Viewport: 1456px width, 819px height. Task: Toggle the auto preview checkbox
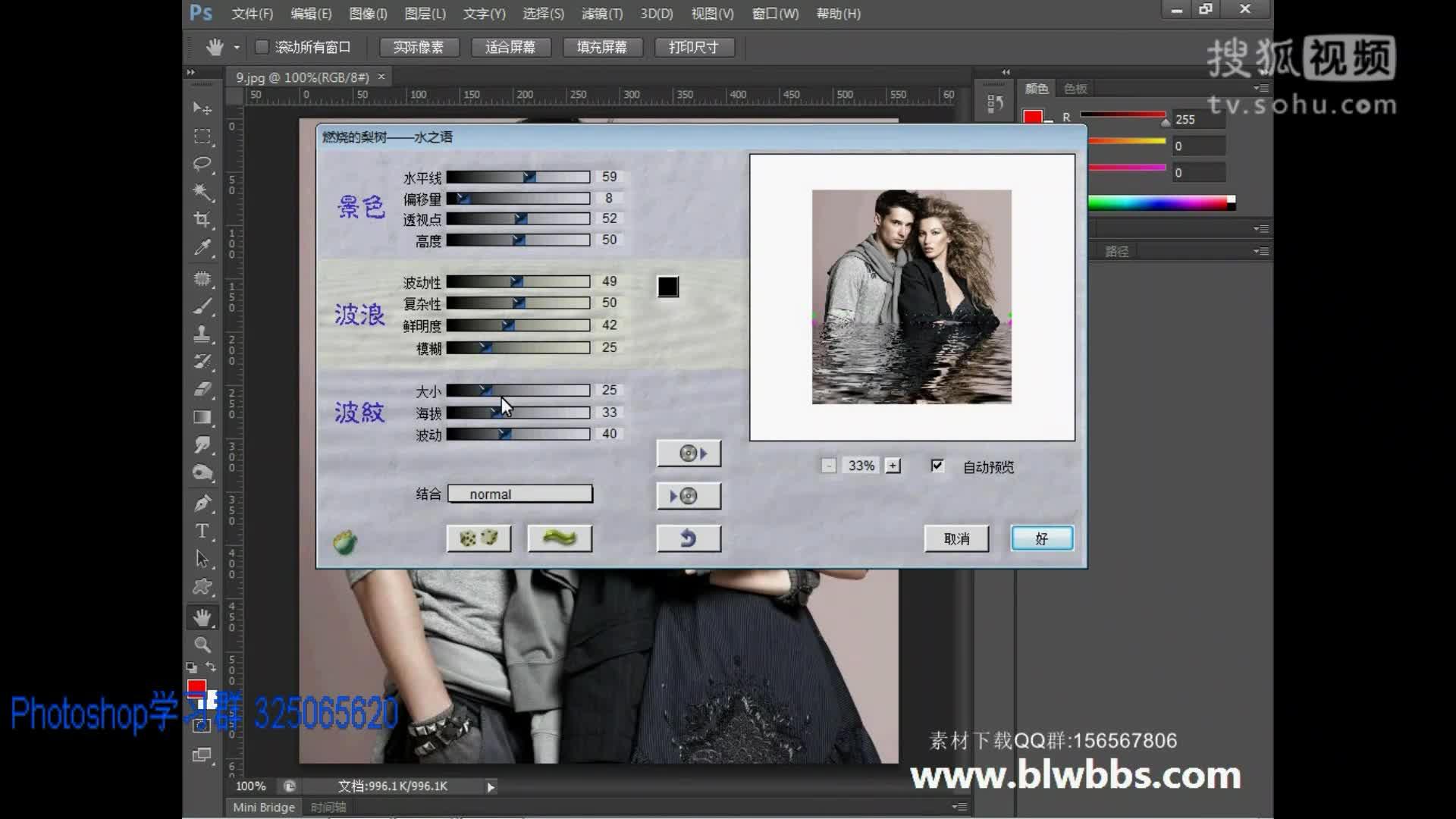point(937,466)
